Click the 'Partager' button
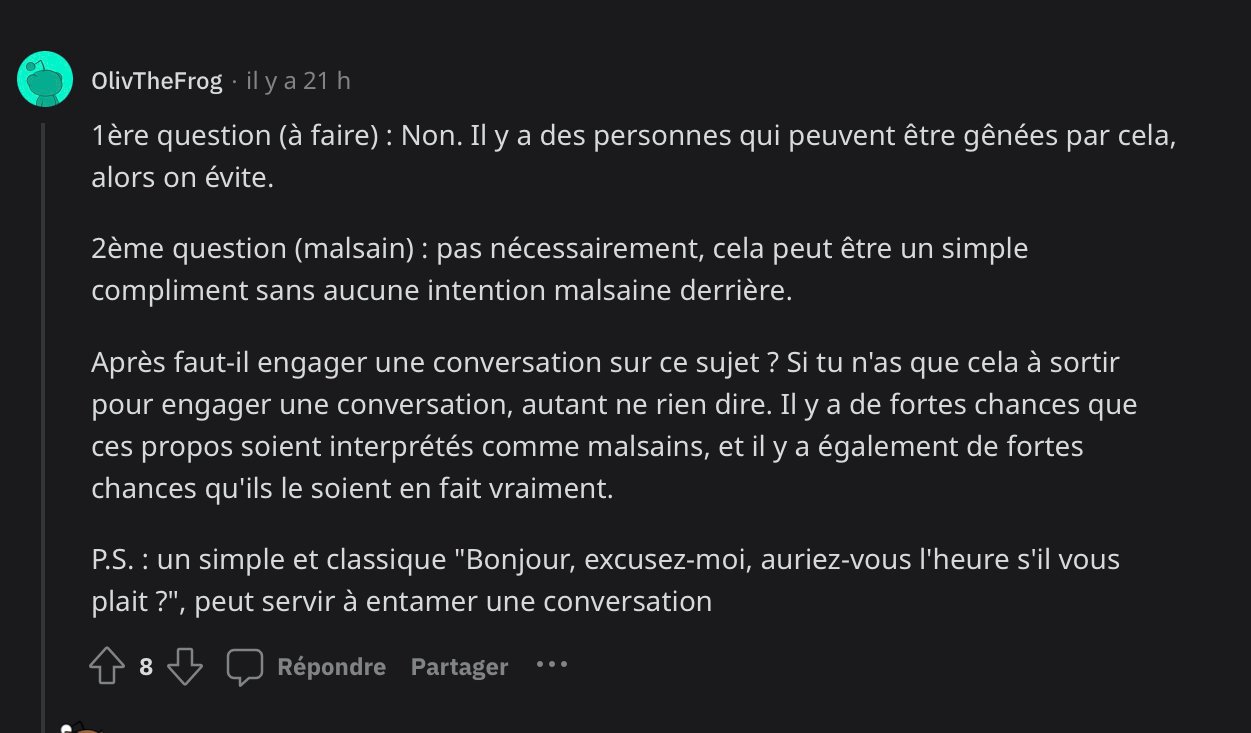The height and width of the screenshot is (733, 1251). pos(459,666)
